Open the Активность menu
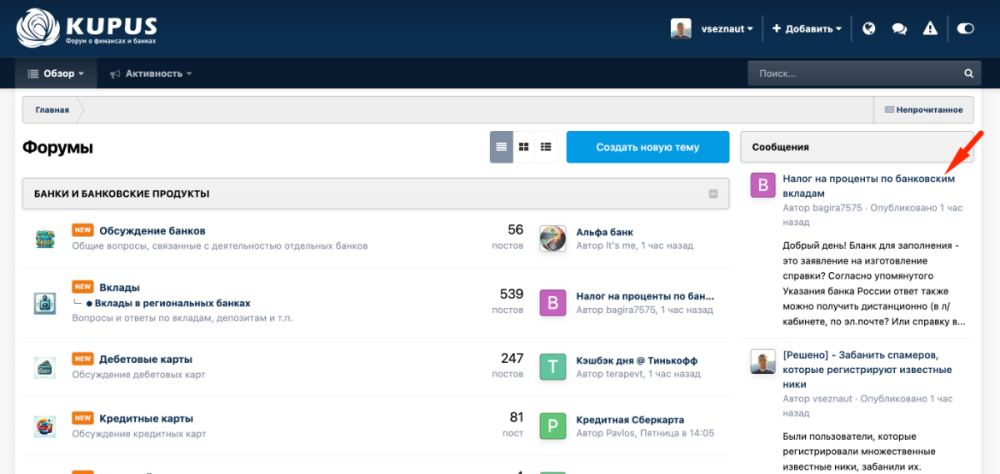Screen dimensions: 1000x474 [x=151, y=74]
